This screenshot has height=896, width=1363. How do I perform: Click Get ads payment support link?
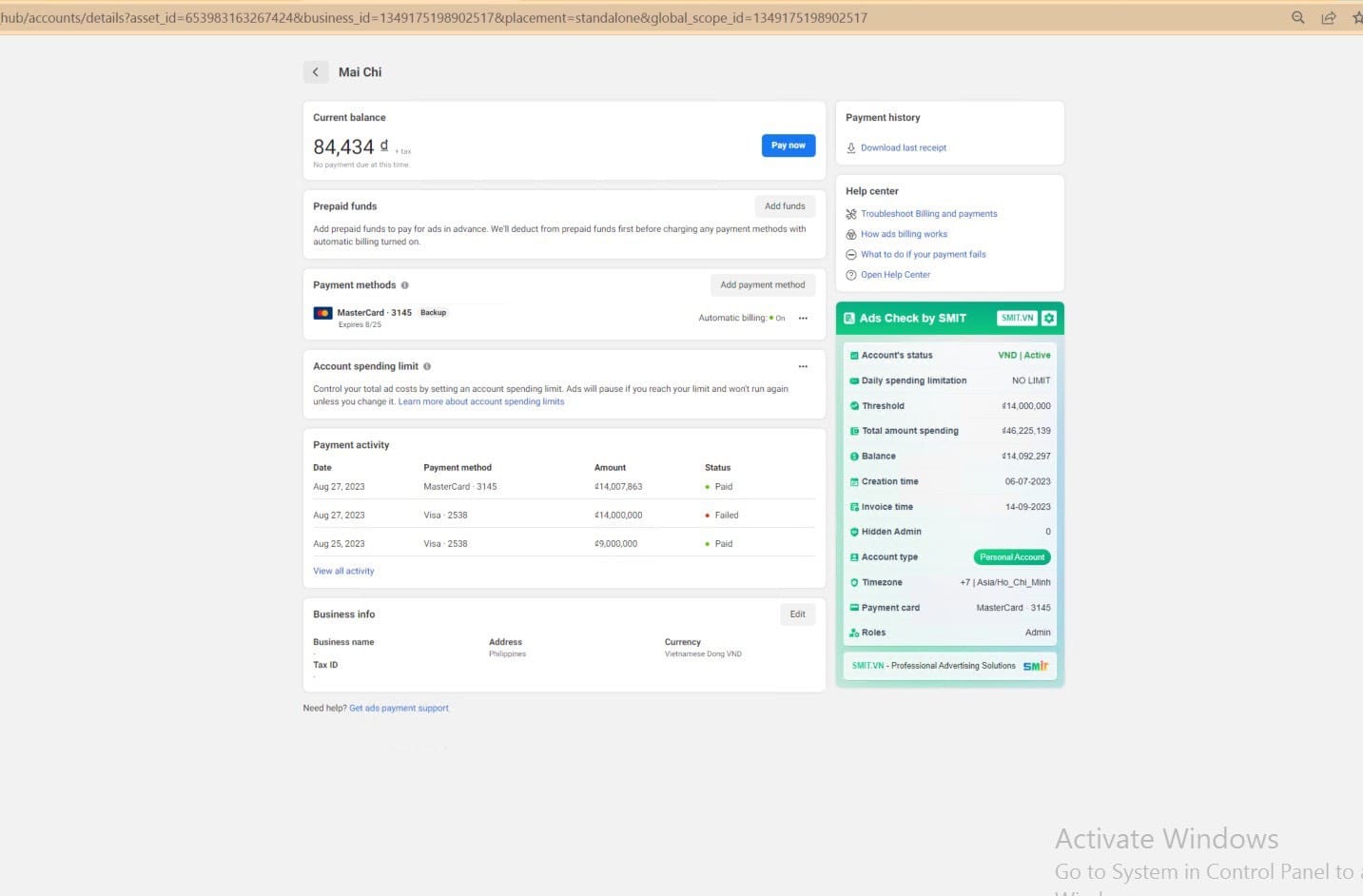(x=399, y=709)
